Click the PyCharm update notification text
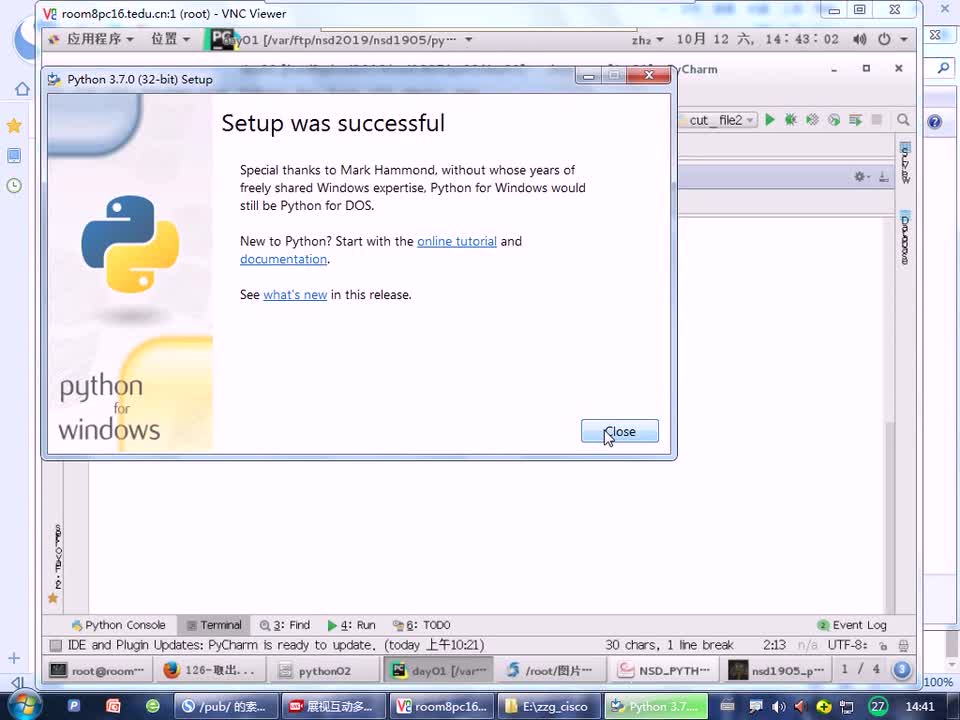Image resolution: width=960 pixels, height=720 pixels. 276,645
